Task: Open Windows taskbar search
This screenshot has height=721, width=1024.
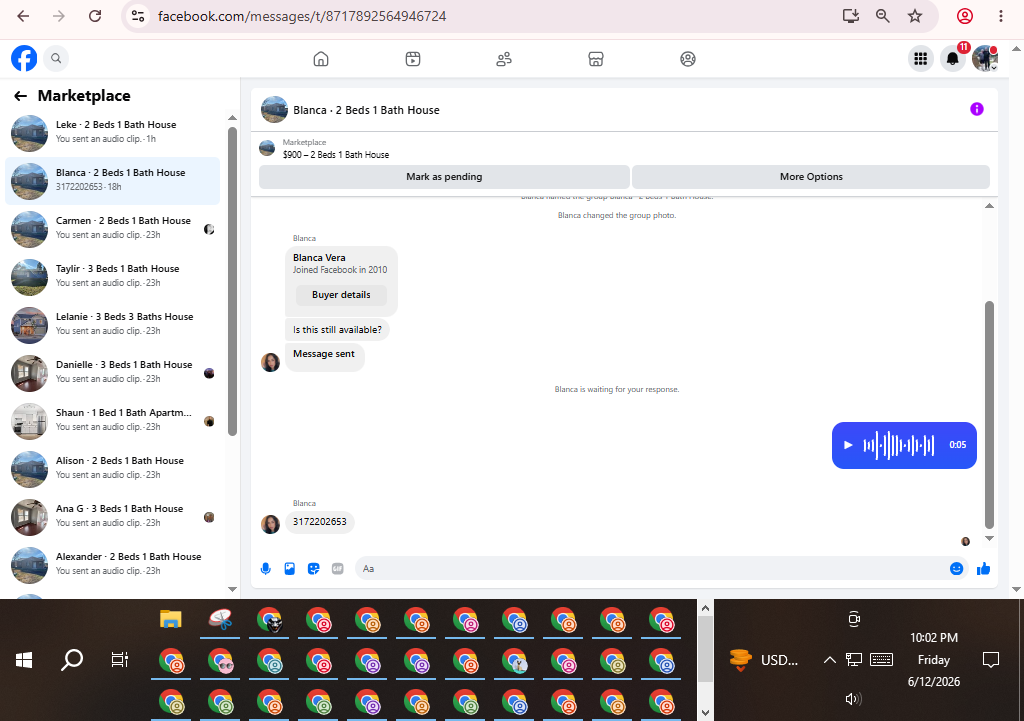Action: 72,660
